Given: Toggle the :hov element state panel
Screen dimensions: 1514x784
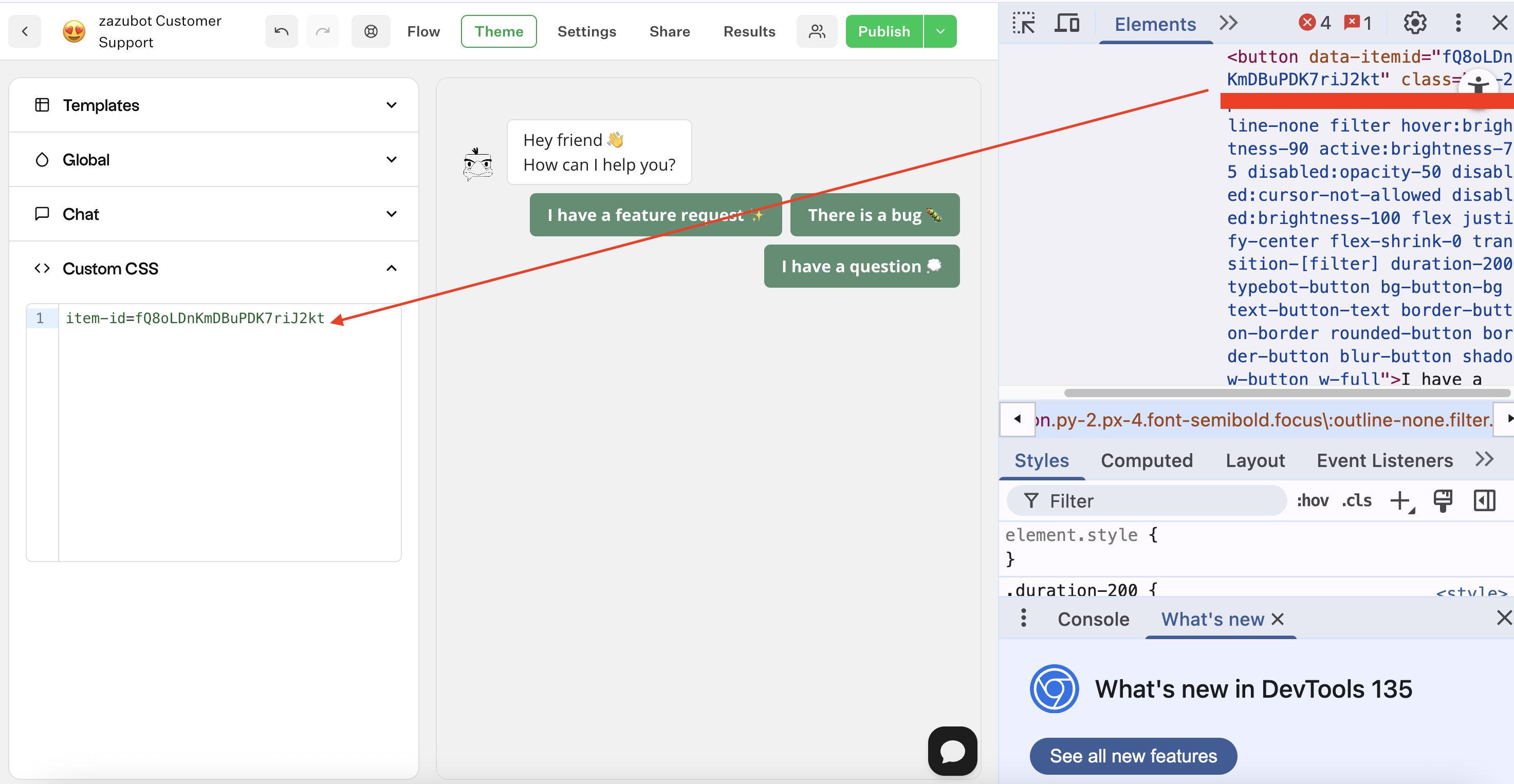Looking at the screenshot, I should pos(1313,501).
